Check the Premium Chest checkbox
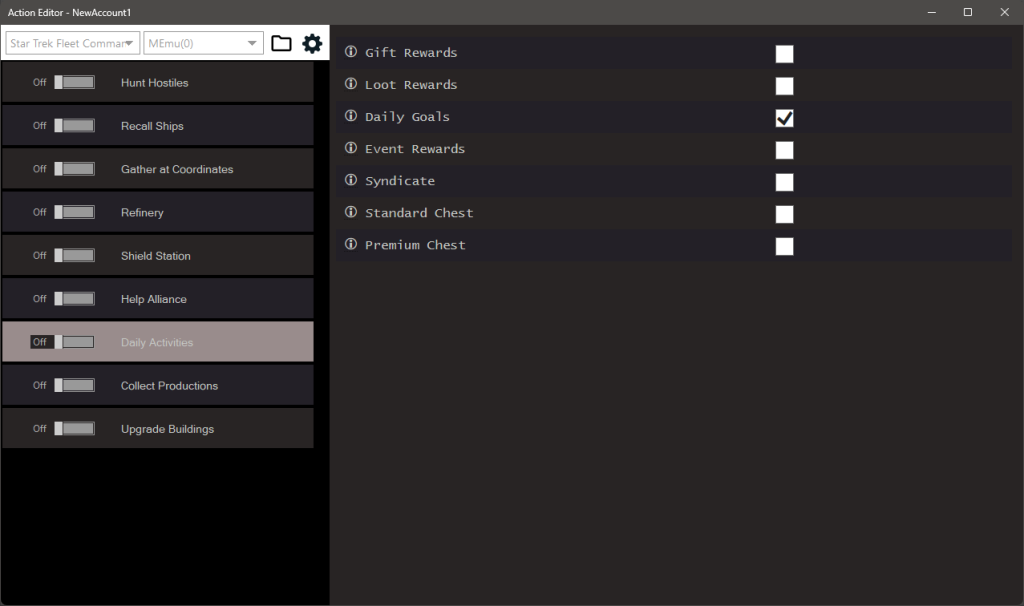1024x606 pixels. [x=784, y=245]
